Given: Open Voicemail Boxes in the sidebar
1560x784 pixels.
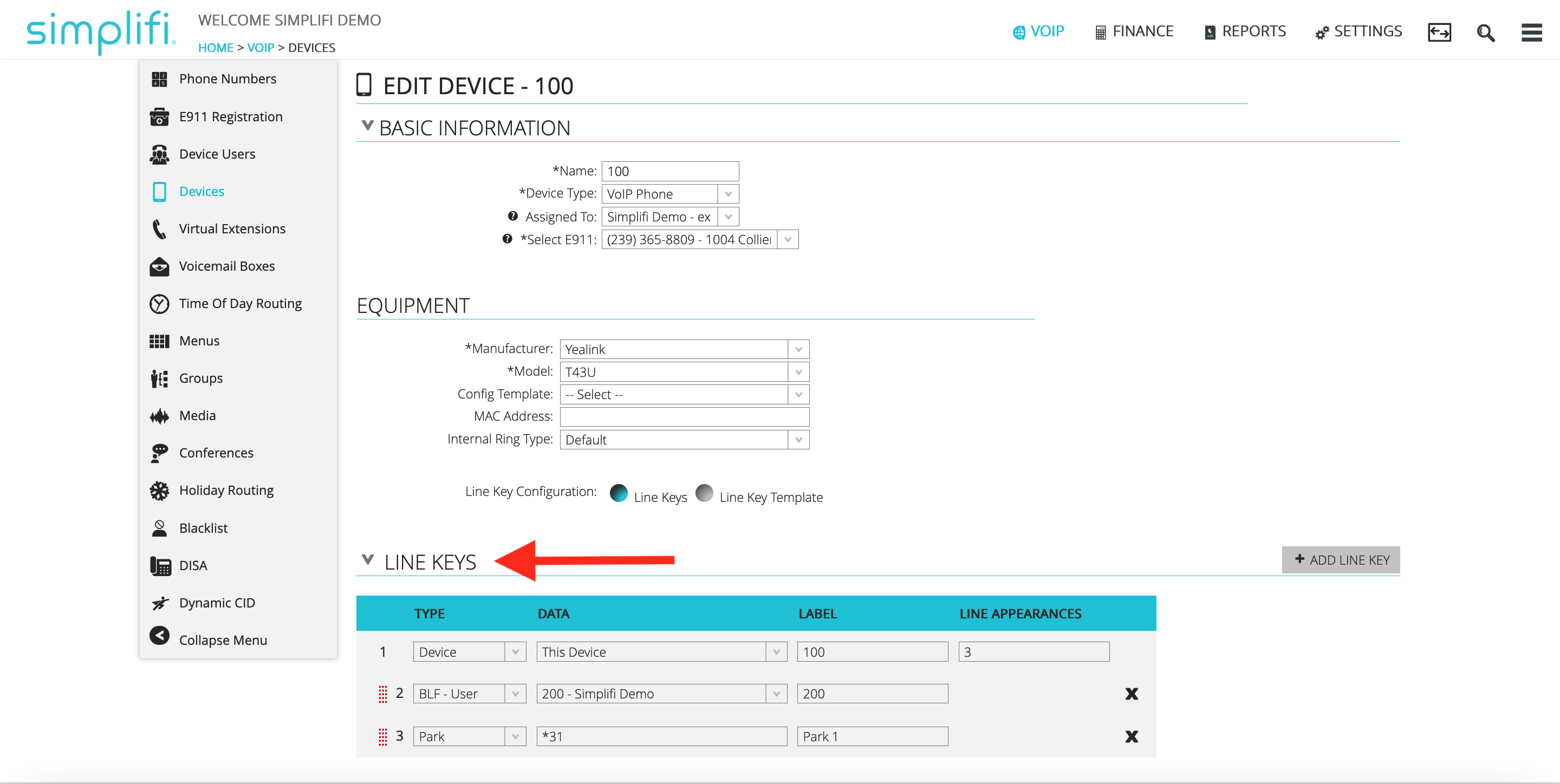Looking at the screenshot, I should click(x=227, y=266).
